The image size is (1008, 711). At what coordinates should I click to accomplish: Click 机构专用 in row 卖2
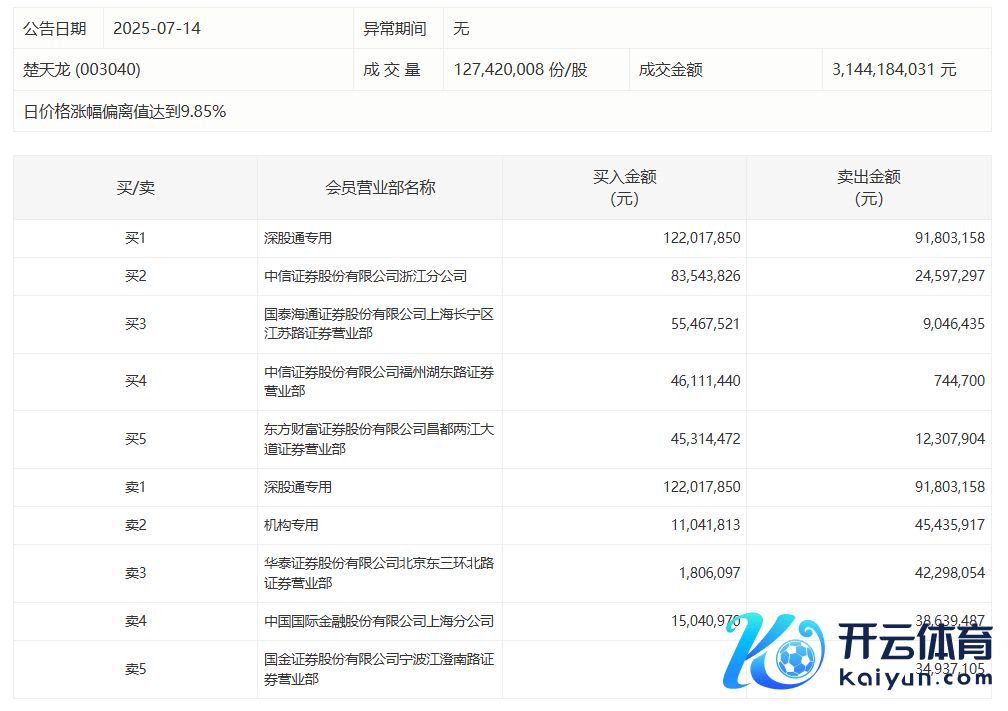(x=291, y=525)
